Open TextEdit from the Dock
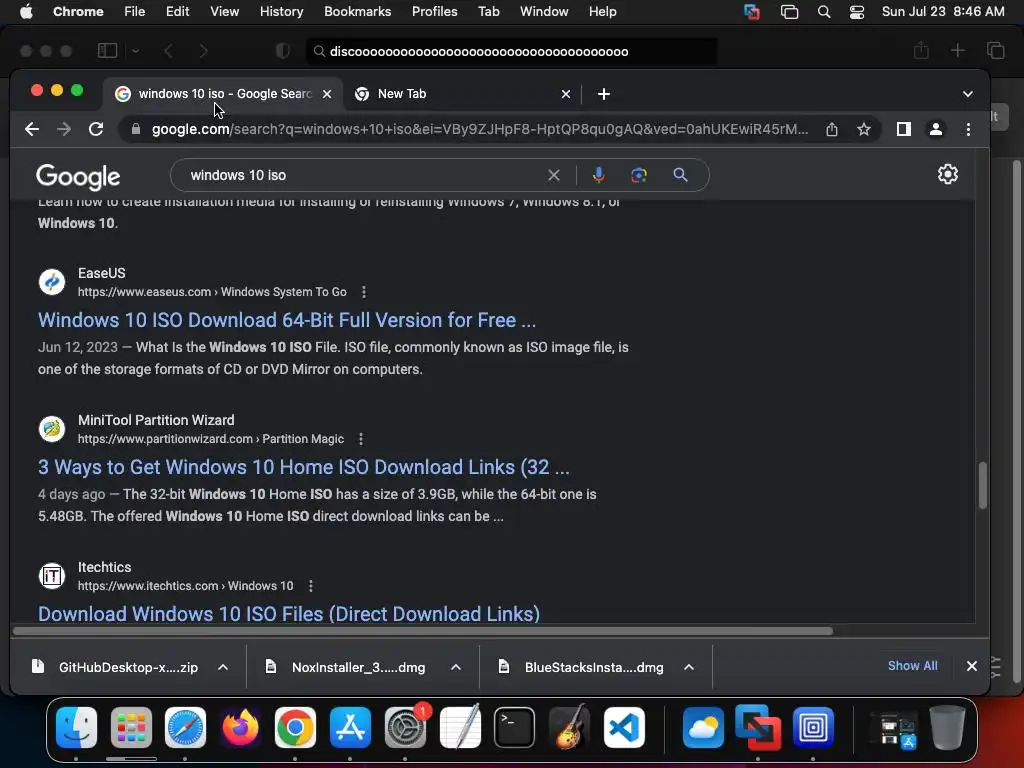The width and height of the screenshot is (1024, 768). [460, 727]
